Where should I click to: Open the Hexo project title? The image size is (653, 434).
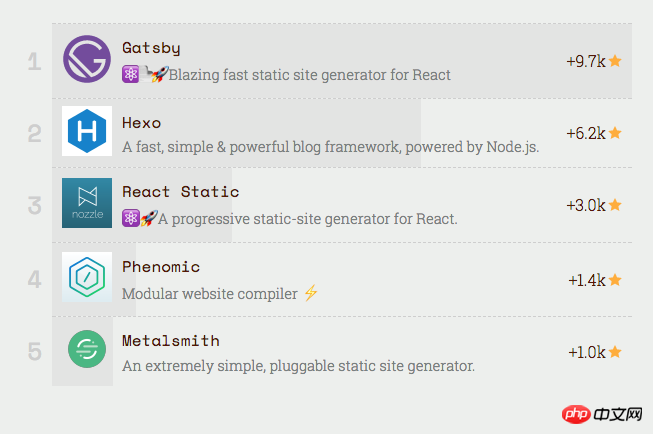click(x=142, y=123)
